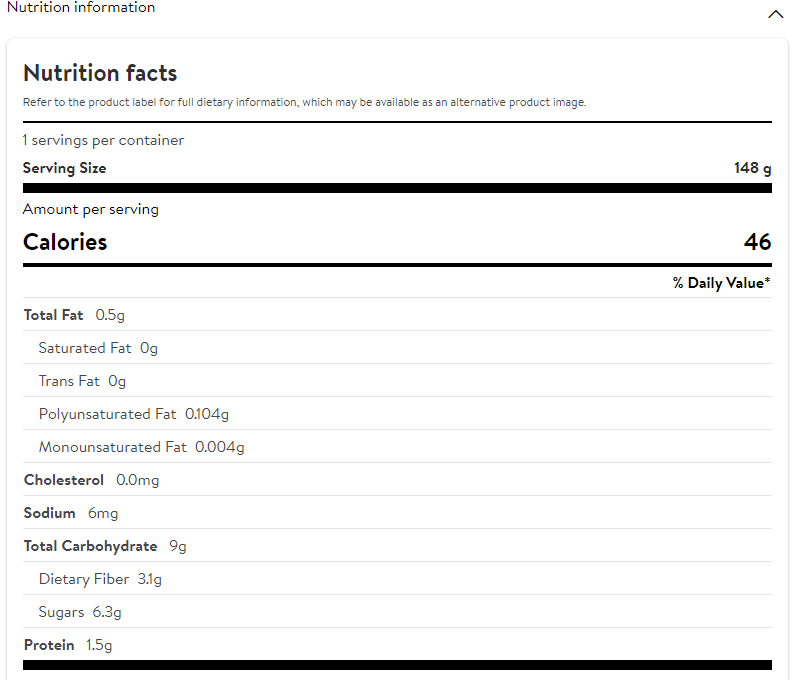Collapse the Nutrition information section chevron
The width and height of the screenshot is (795, 680).
pyautogui.click(x=775, y=14)
